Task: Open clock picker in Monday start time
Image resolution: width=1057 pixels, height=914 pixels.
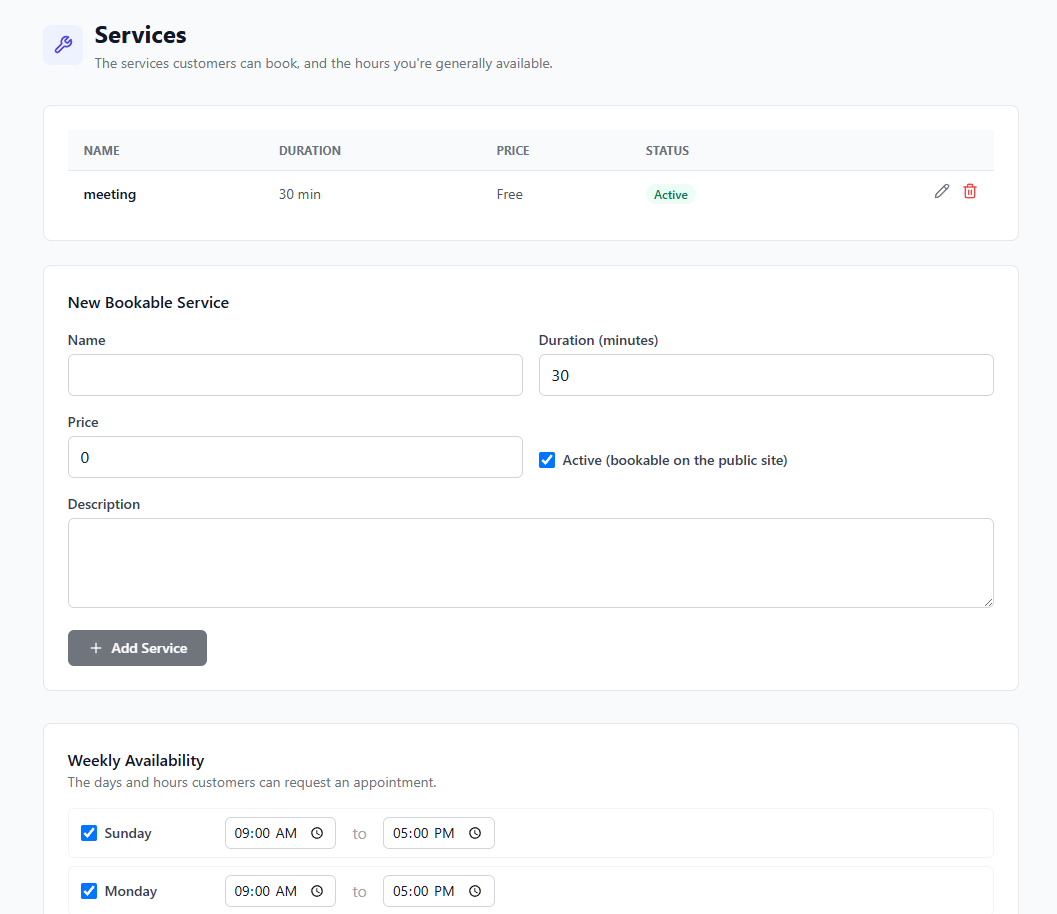Action: (x=317, y=891)
